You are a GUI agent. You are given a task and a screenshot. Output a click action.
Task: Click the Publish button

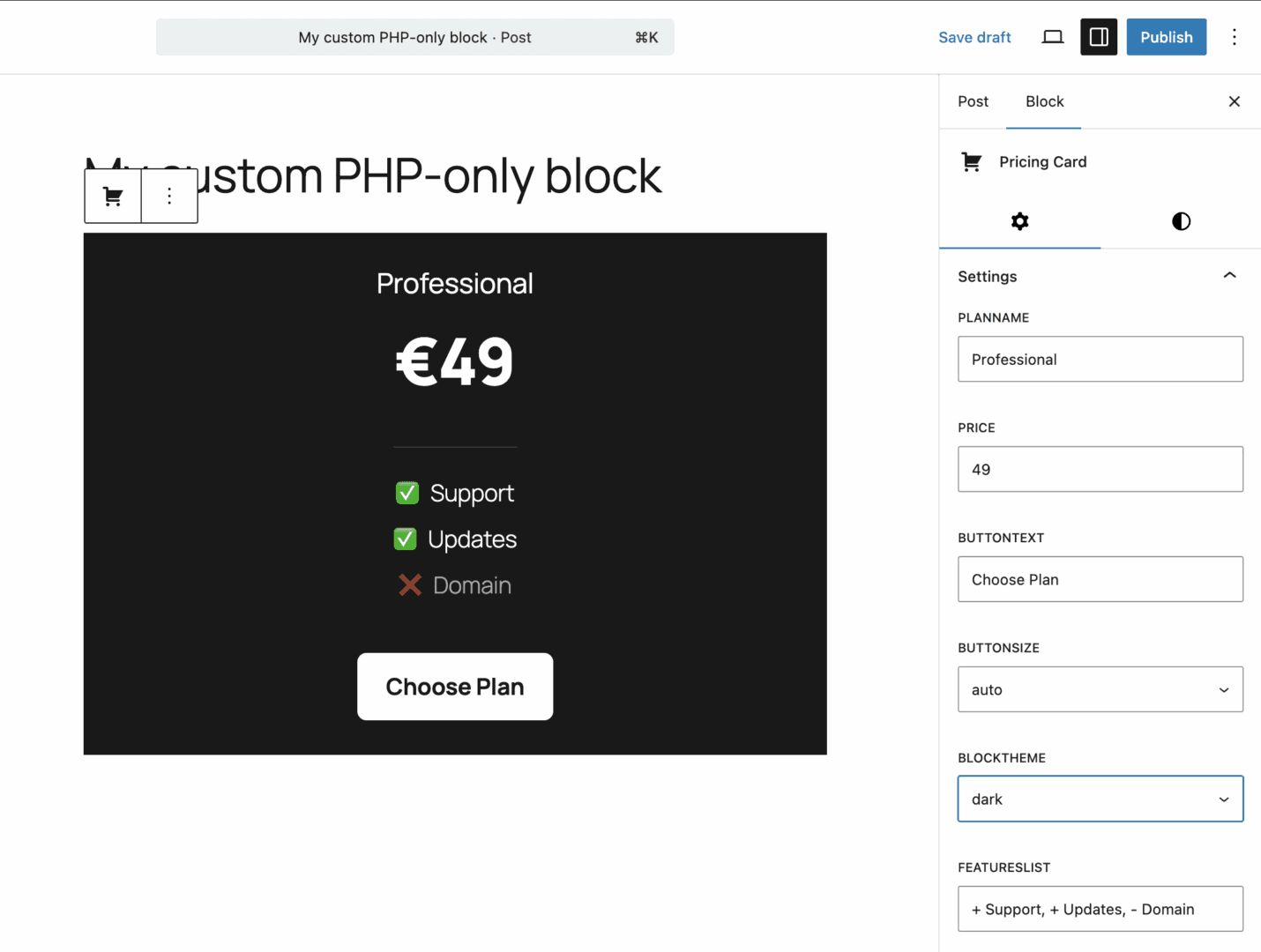coord(1166,37)
